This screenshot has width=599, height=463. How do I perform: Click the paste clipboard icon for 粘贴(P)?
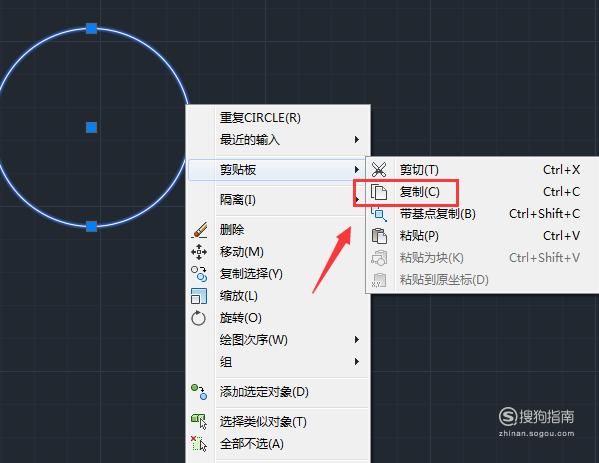(x=379, y=236)
